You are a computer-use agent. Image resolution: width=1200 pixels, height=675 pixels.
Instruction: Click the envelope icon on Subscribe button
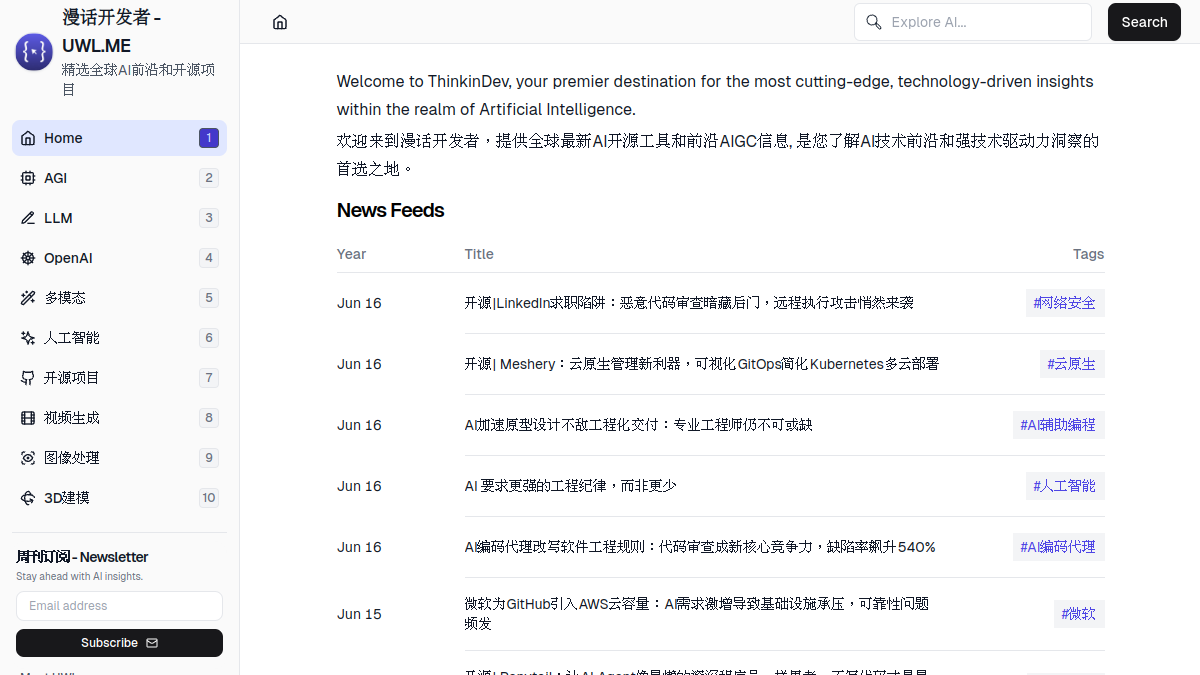point(152,643)
